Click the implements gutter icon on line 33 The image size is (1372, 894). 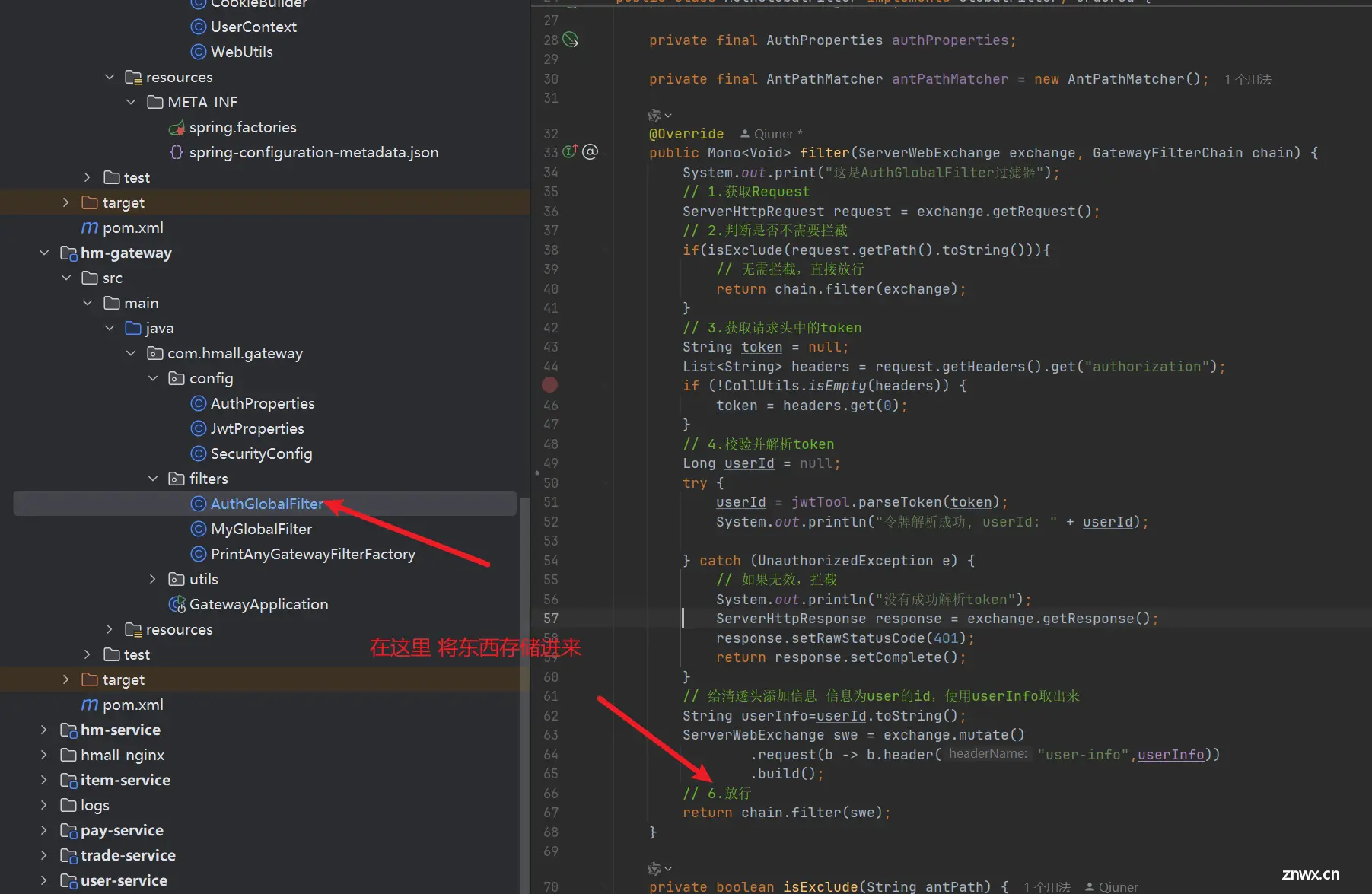[x=571, y=152]
